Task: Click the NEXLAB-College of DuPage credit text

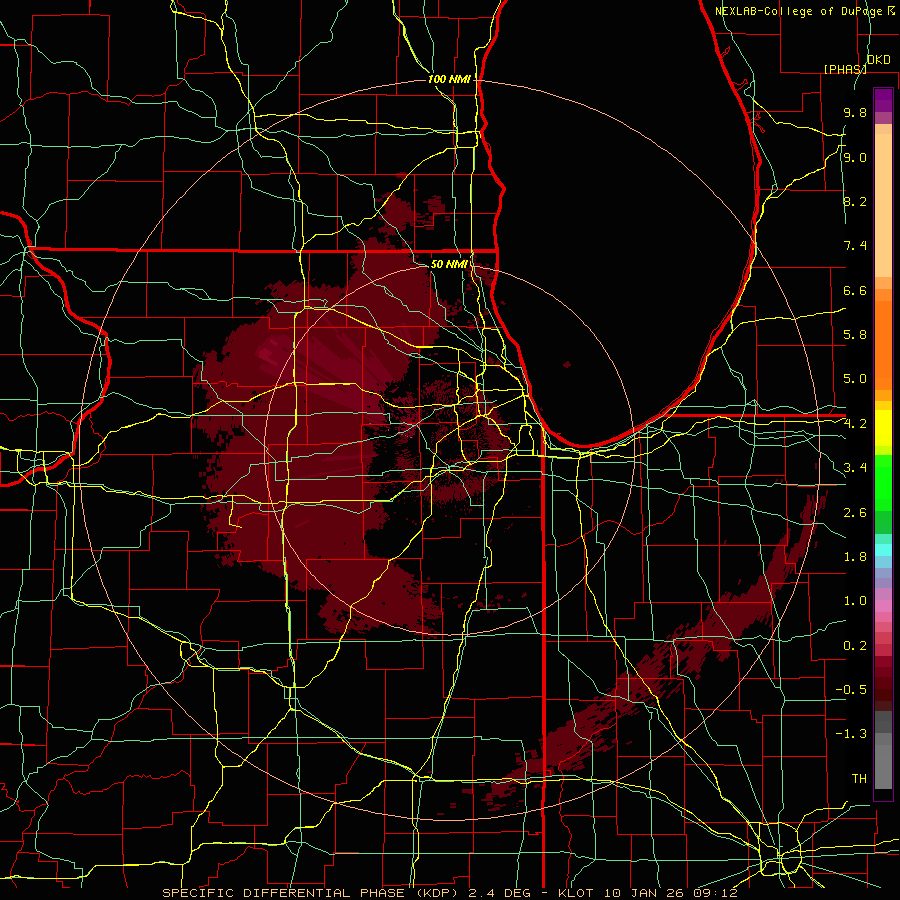Action: (801, 11)
